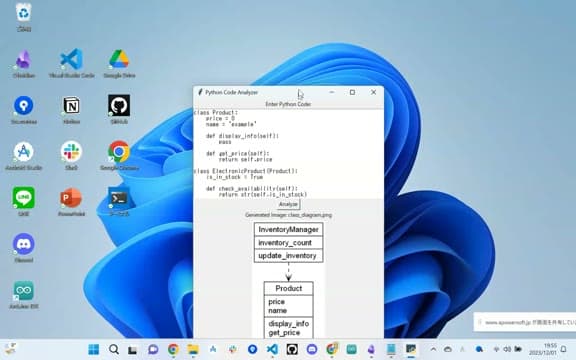Open the network icon in system tray

click(497, 349)
